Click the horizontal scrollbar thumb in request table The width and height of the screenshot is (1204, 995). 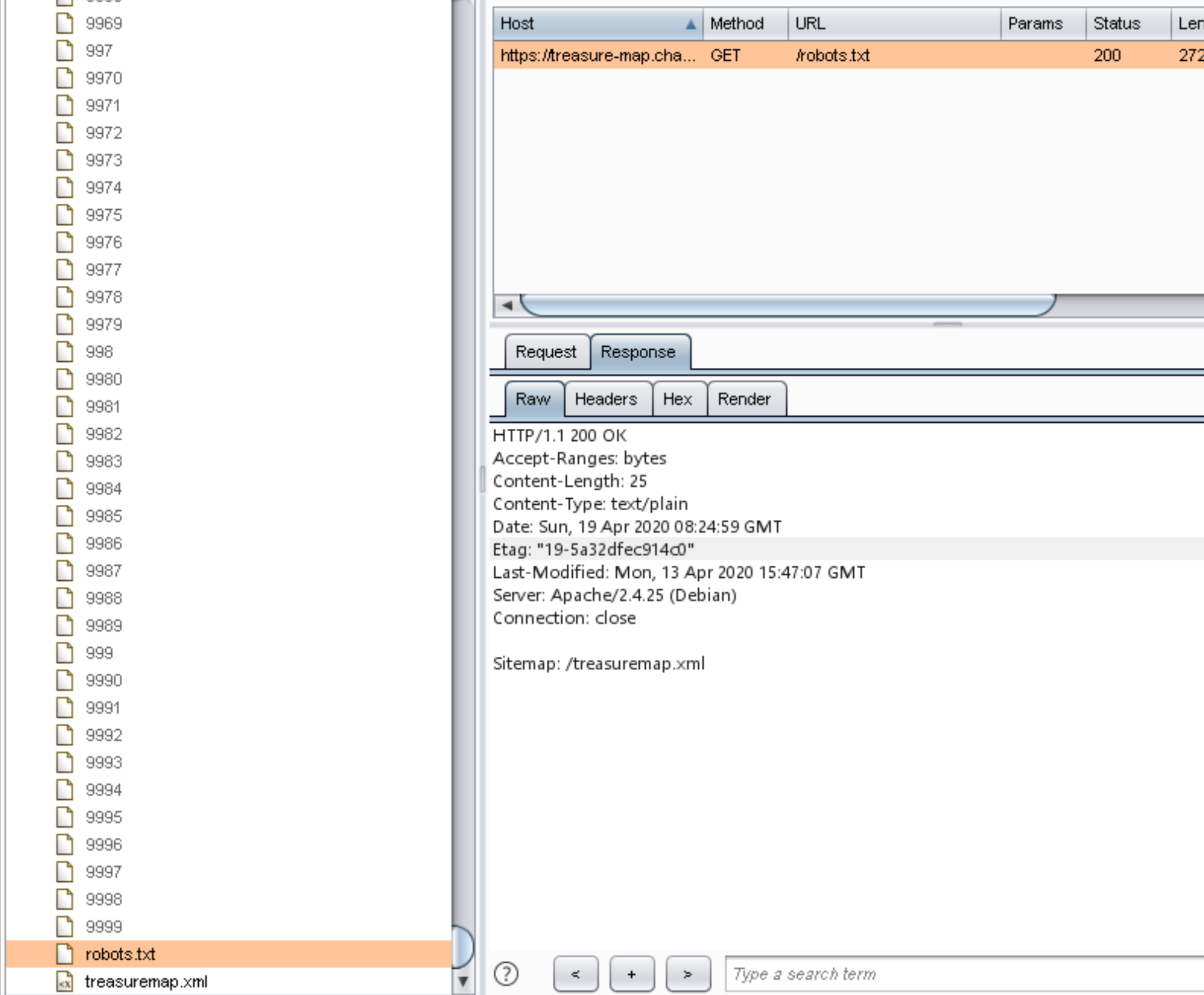(787, 305)
